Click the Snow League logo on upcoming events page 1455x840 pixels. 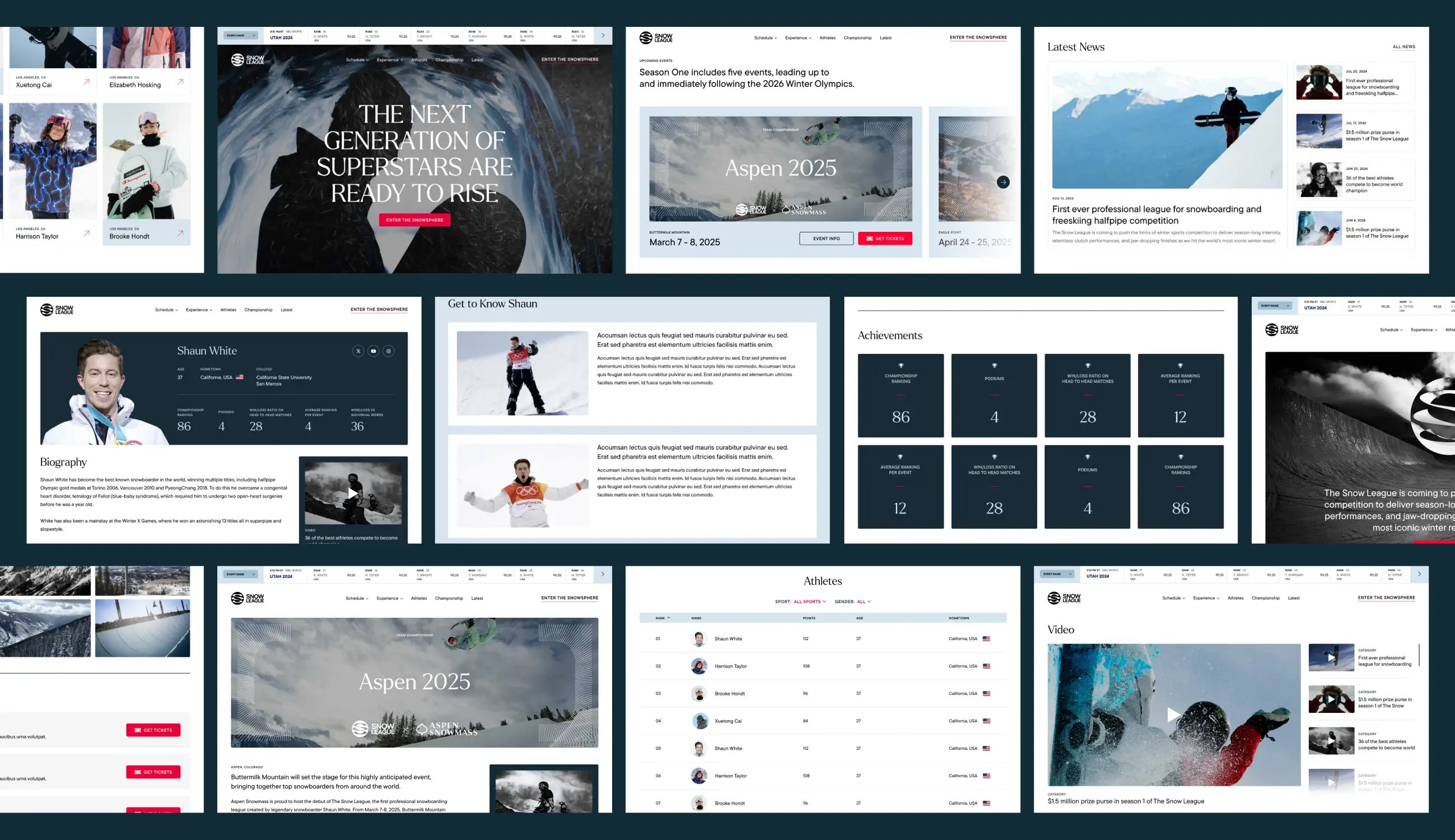pos(656,38)
